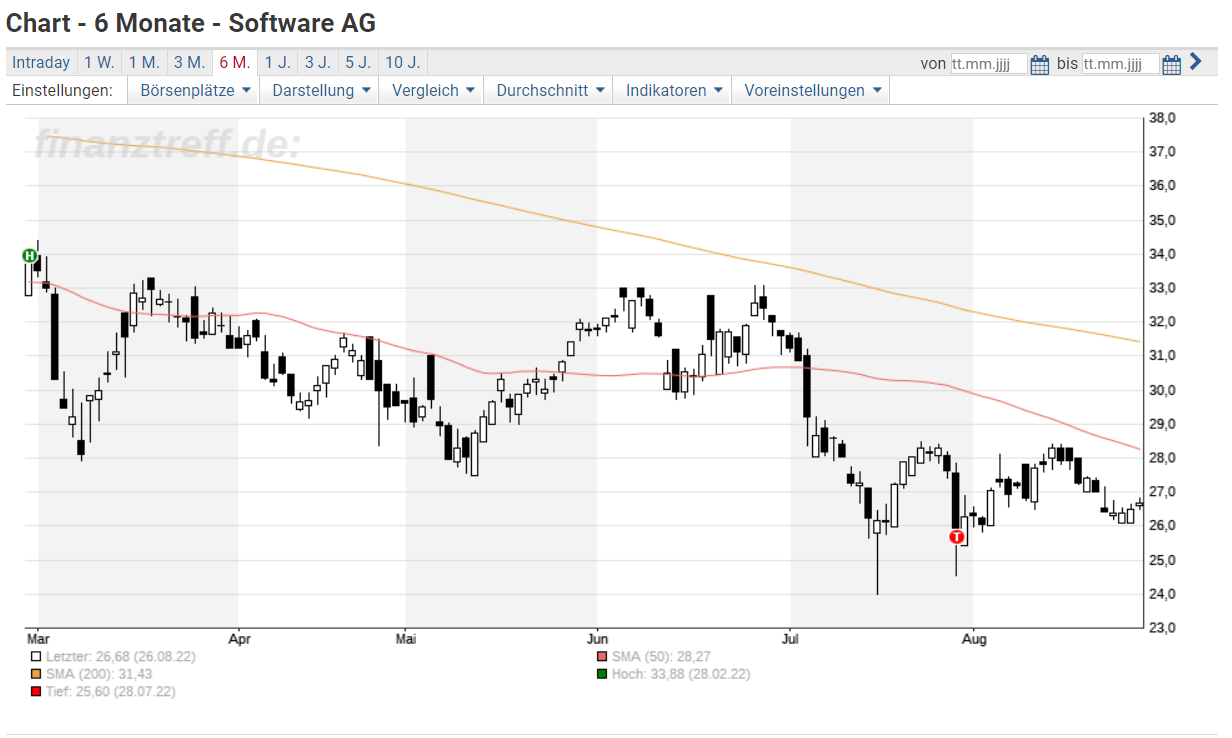
Task: Open the Indikatoren dropdown menu
Action: point(672,90)
